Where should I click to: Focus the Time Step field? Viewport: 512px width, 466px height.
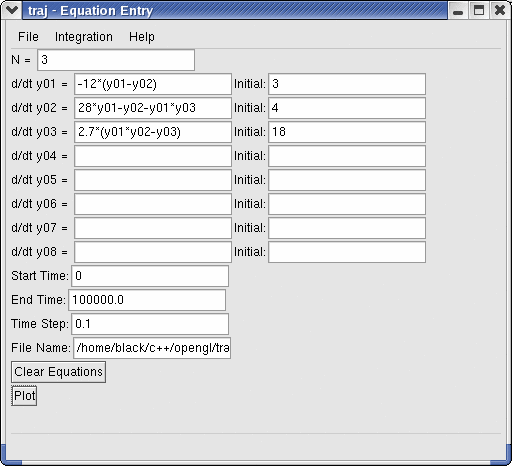(150, 324)
